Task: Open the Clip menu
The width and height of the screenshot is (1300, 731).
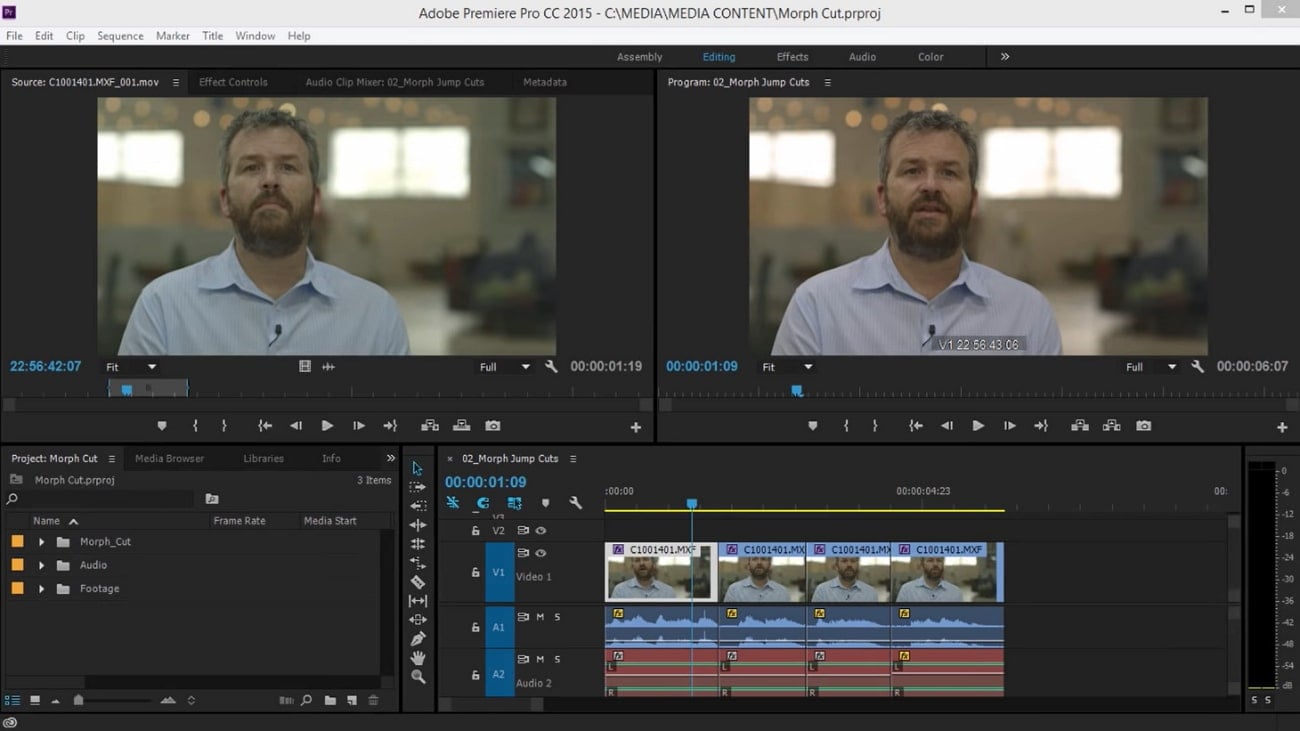Action: point(75,36)
